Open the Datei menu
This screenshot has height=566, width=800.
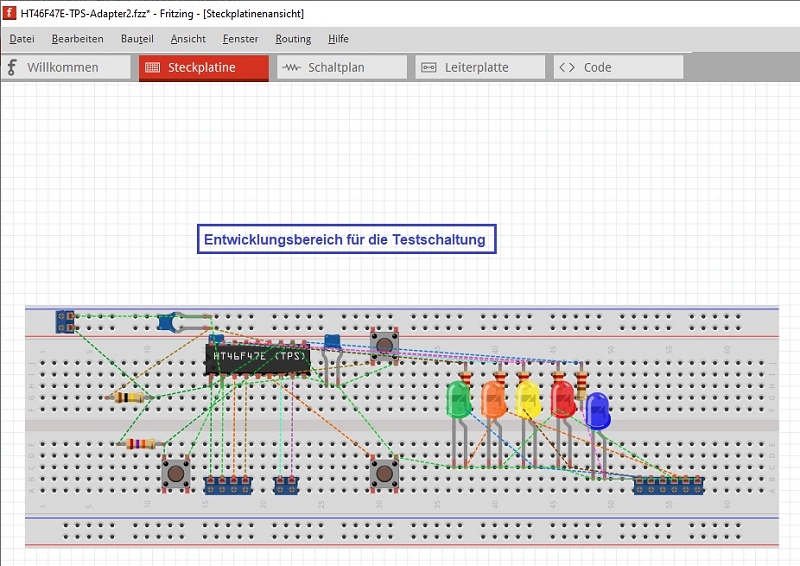pos(22,39)
